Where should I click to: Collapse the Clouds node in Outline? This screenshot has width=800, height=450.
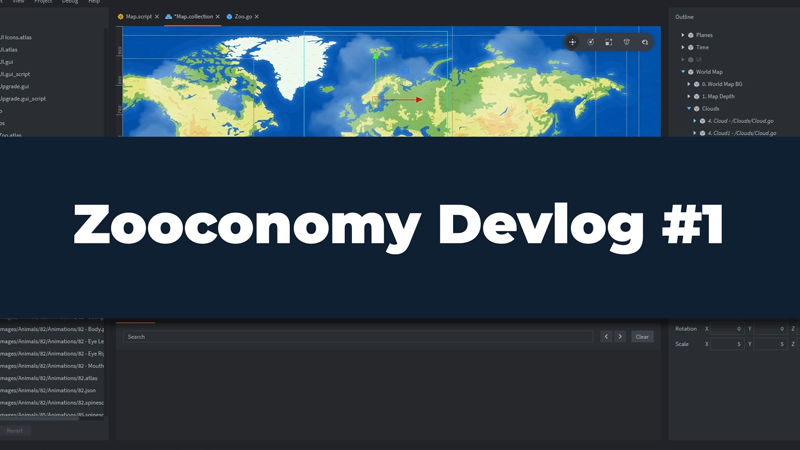point(689,108)
